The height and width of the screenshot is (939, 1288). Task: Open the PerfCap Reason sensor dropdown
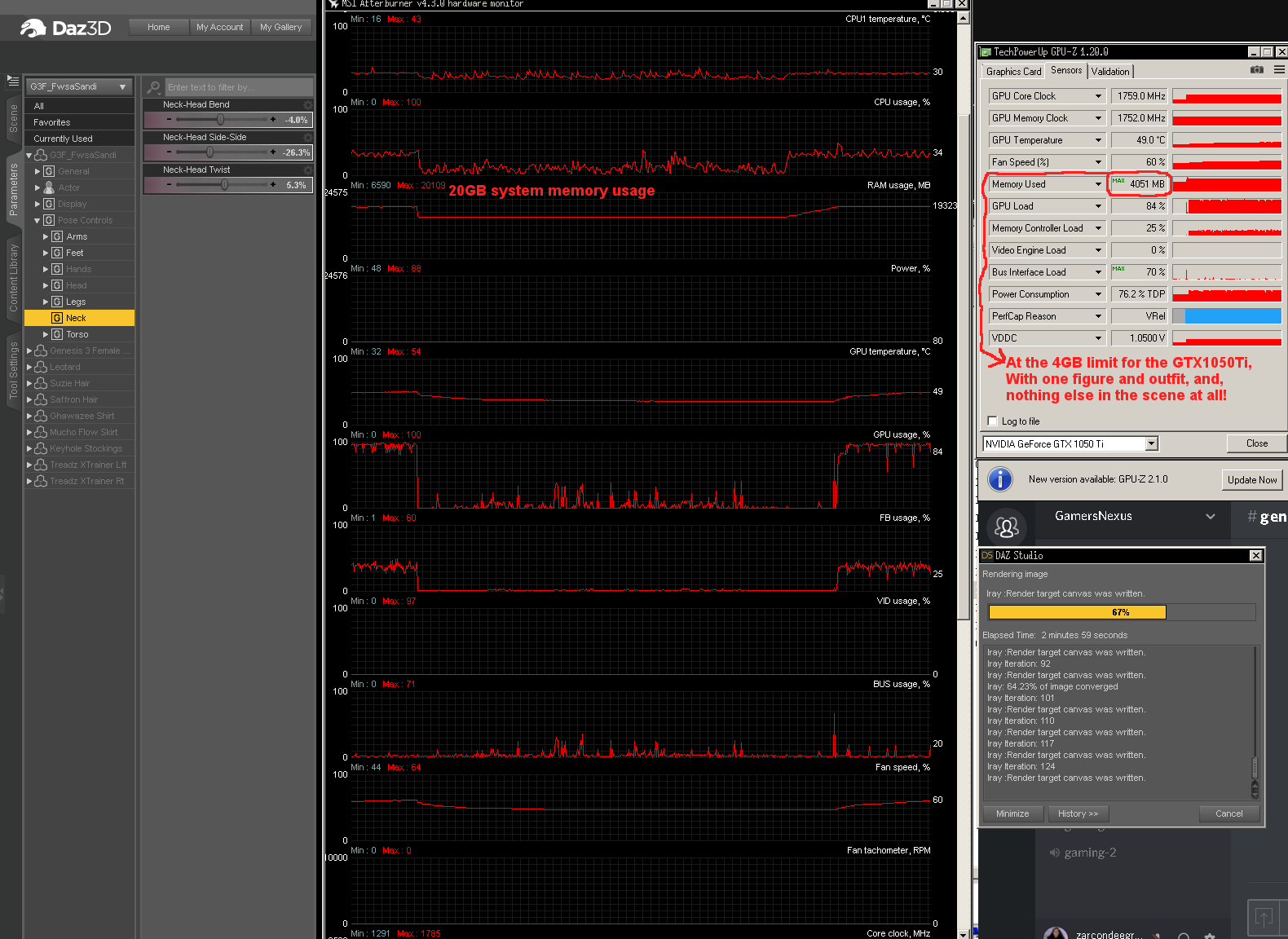pos(1098,316)
